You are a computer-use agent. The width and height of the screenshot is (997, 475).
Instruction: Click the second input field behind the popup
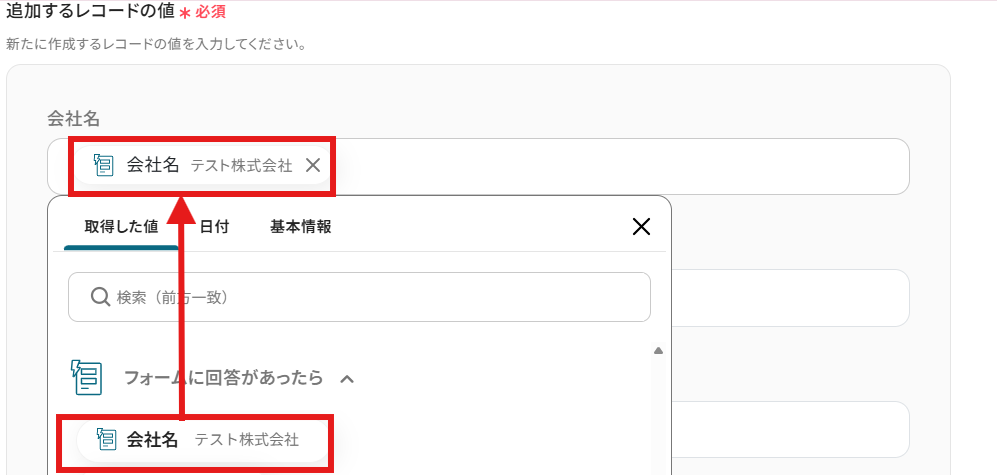tap(790, 298)
